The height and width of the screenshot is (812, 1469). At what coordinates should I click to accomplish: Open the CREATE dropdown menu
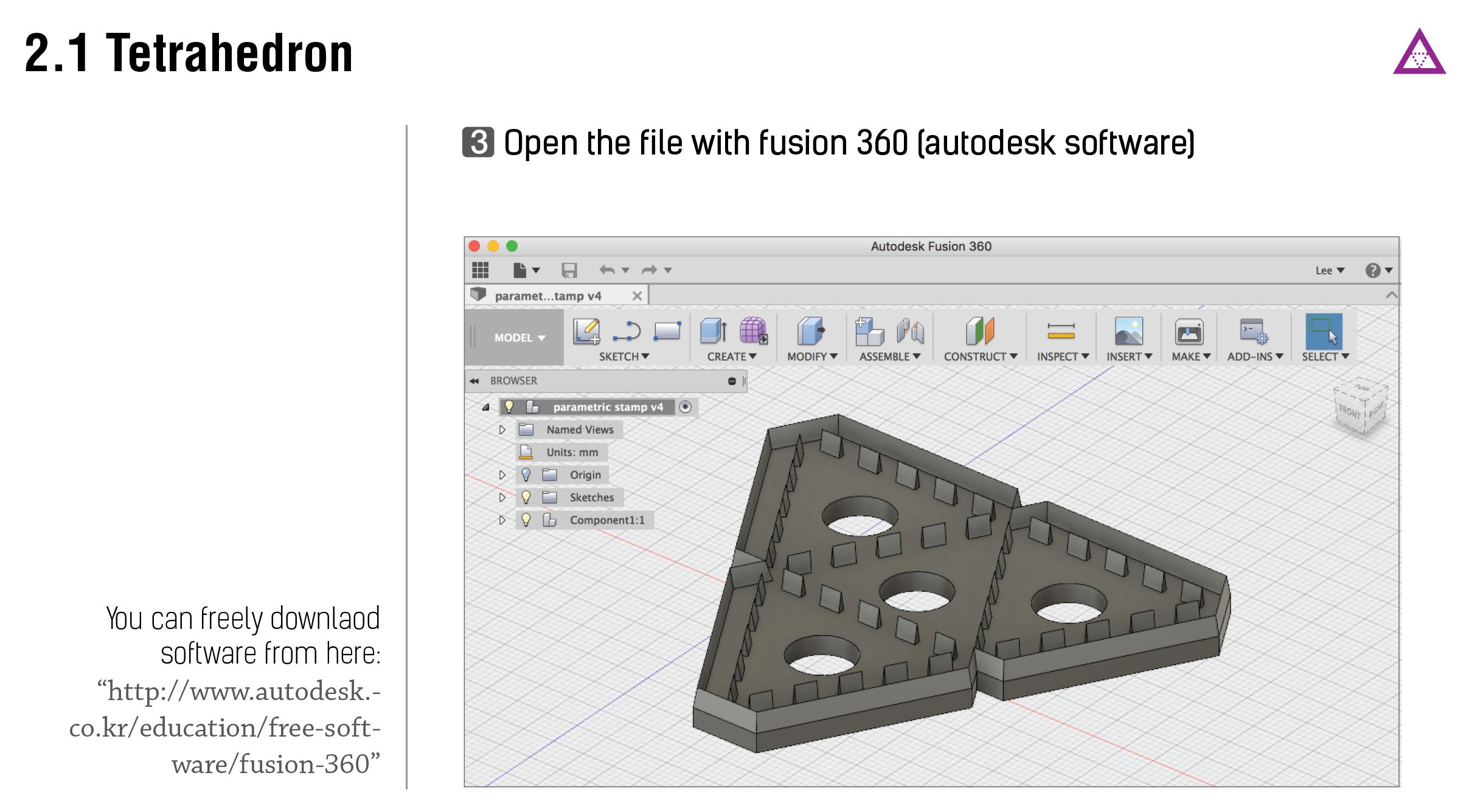[x=732, y=356]
